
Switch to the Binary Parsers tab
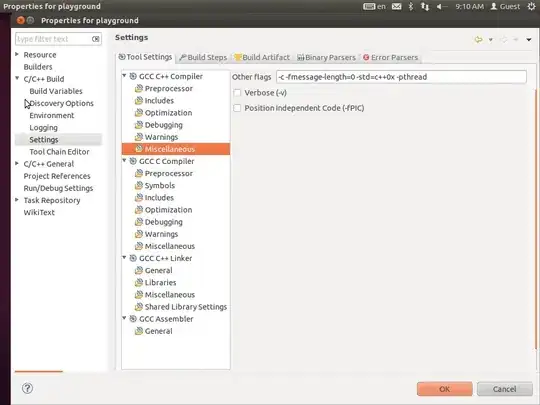click(326, 58)
